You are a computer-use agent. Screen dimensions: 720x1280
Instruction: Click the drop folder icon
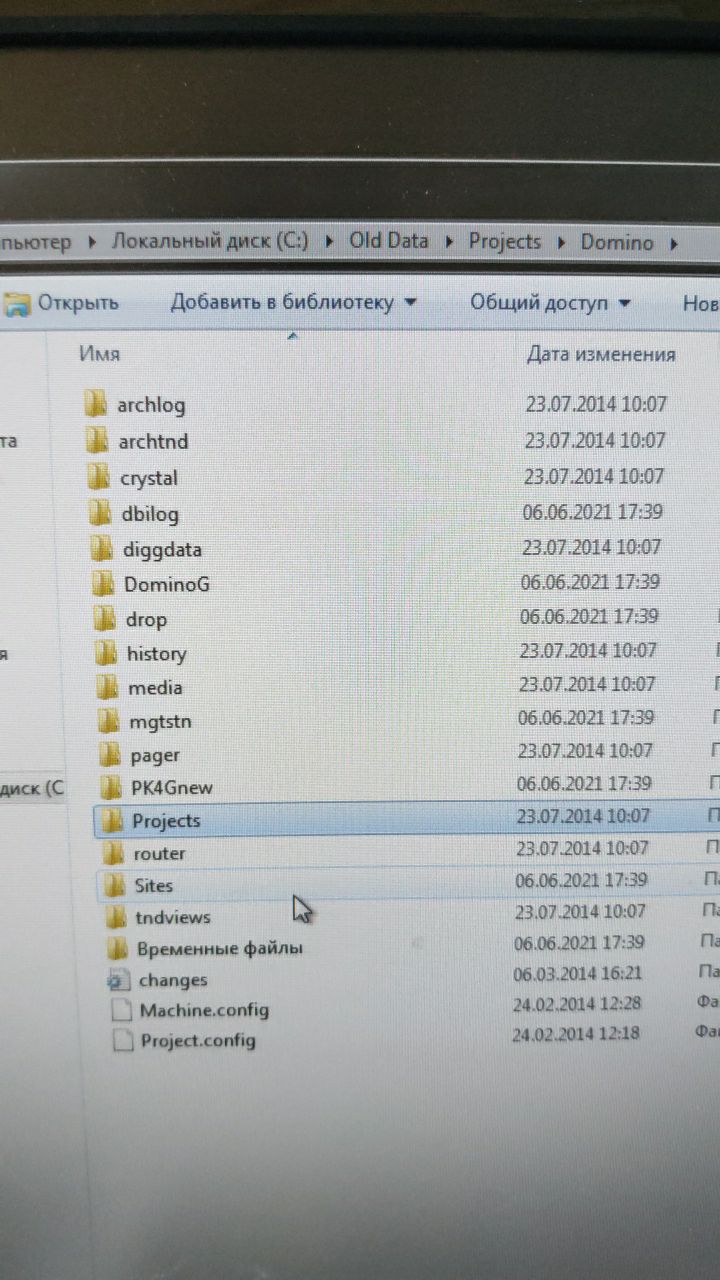tap(104, 618)
